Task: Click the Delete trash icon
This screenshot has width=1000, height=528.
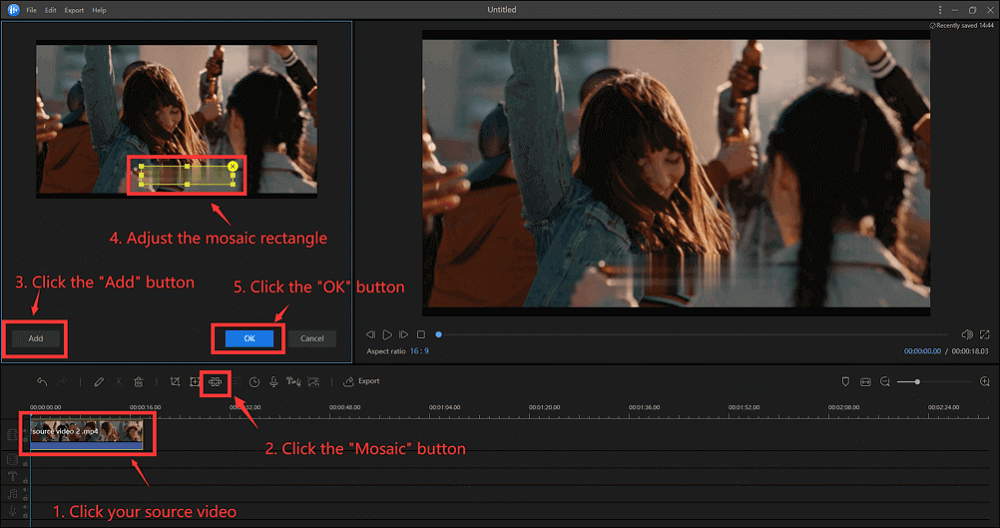Action: point(138,381)
